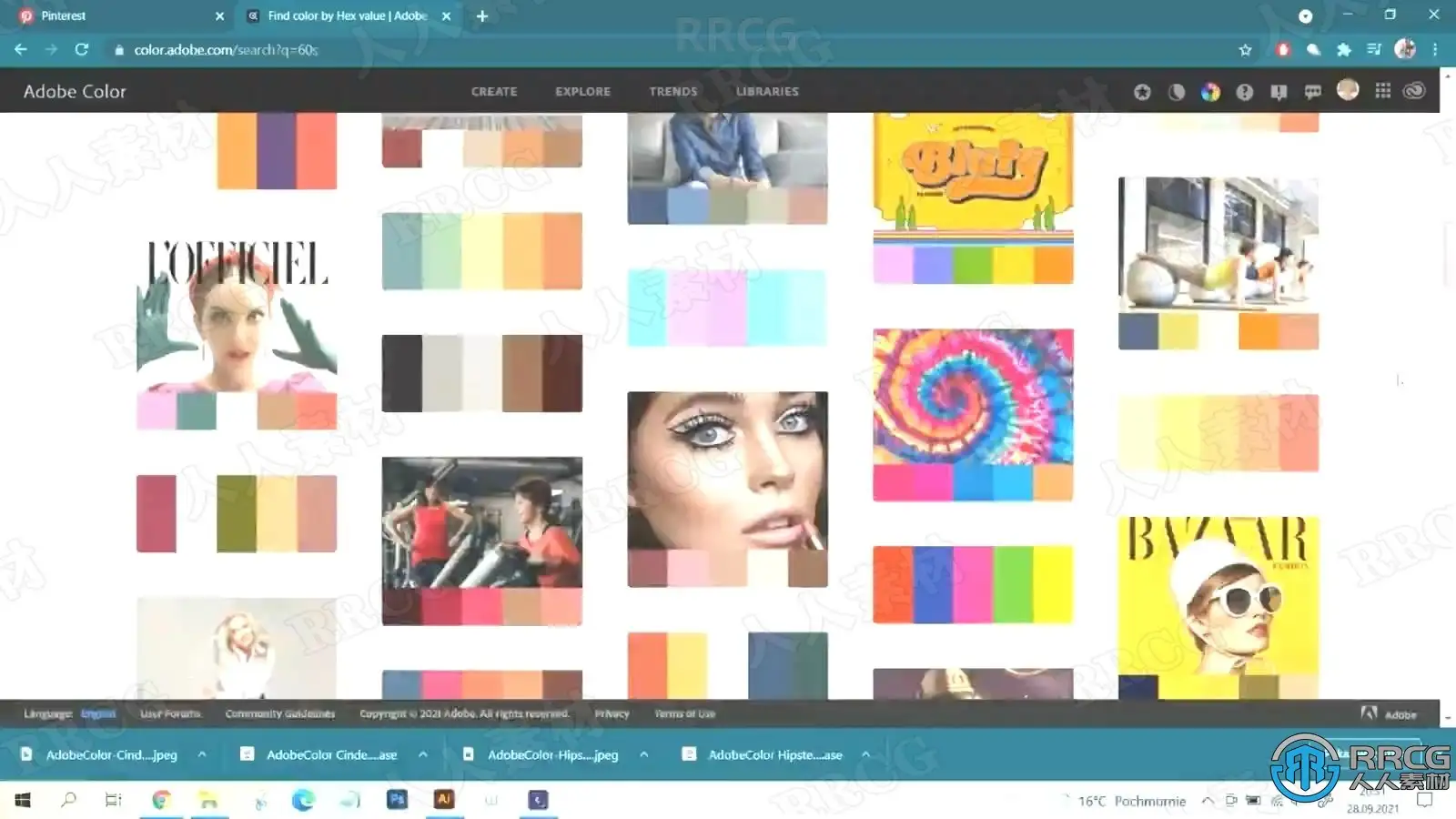Open the woman's eye makeup portrait theme

pyautogui.click(x=728, y=489)
